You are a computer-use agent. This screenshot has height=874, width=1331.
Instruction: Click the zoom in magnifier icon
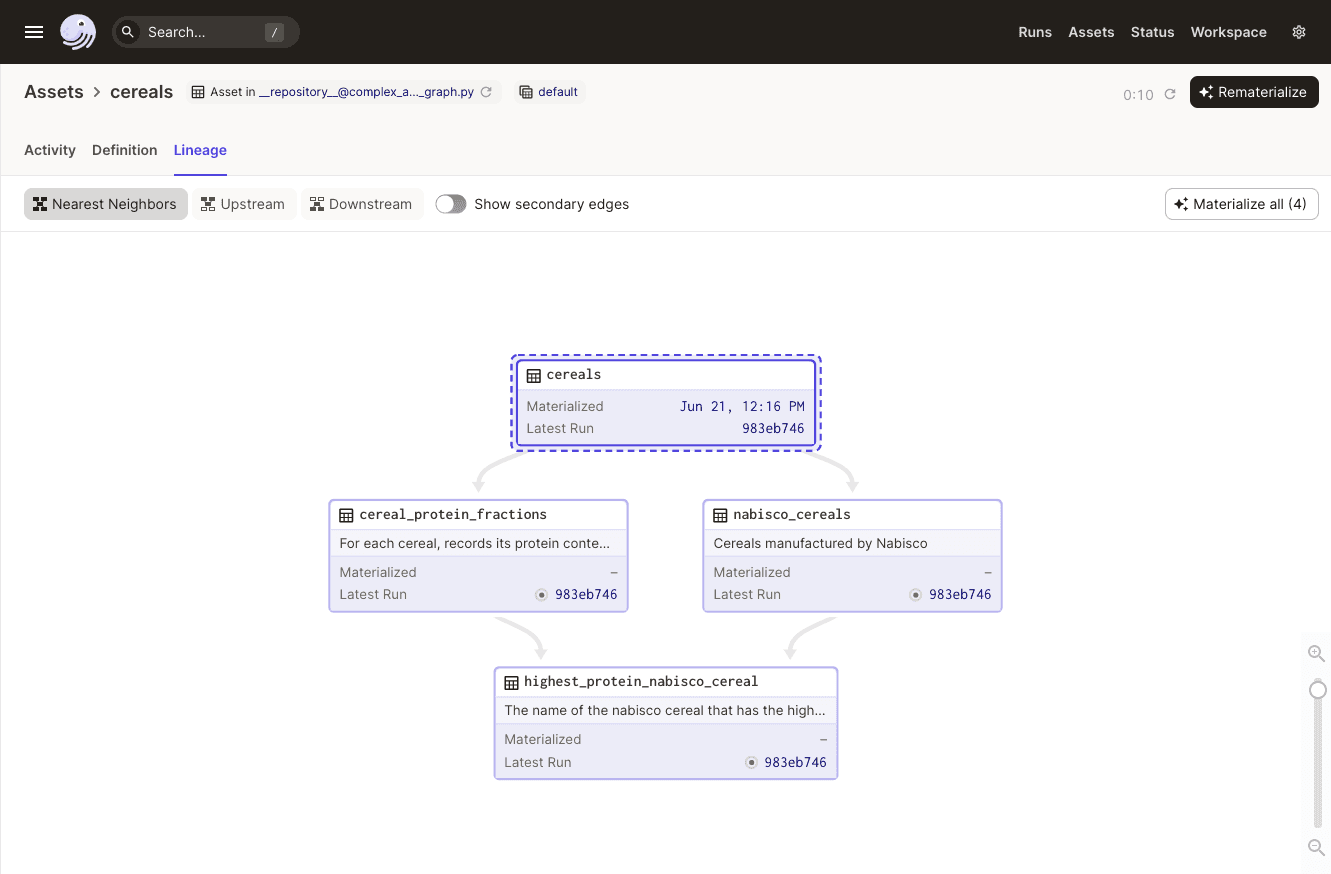click(1316, 654)
